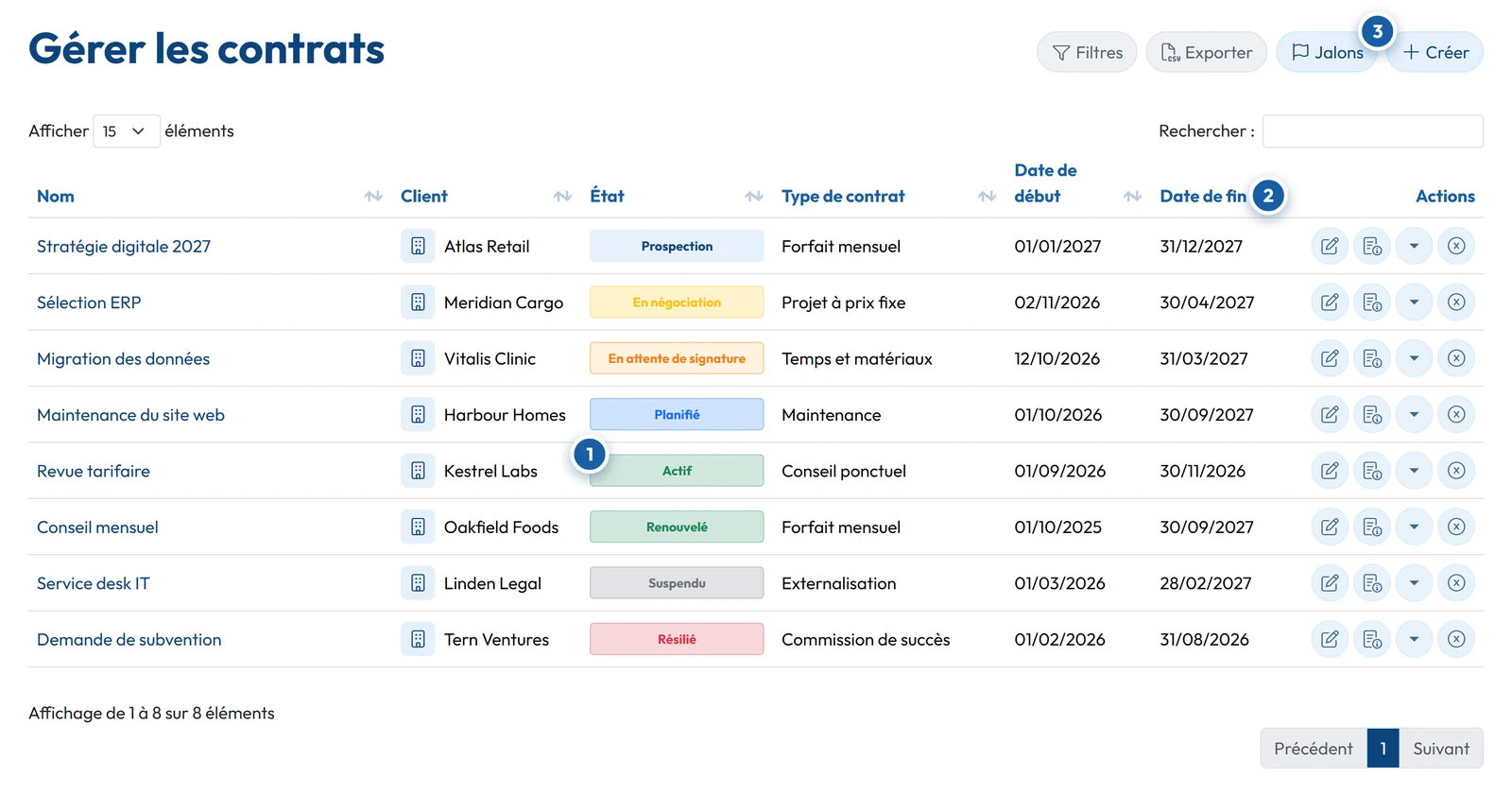Sort by Date de début sort icon
The image size is (1512, 795).
tap(1133, 197)
